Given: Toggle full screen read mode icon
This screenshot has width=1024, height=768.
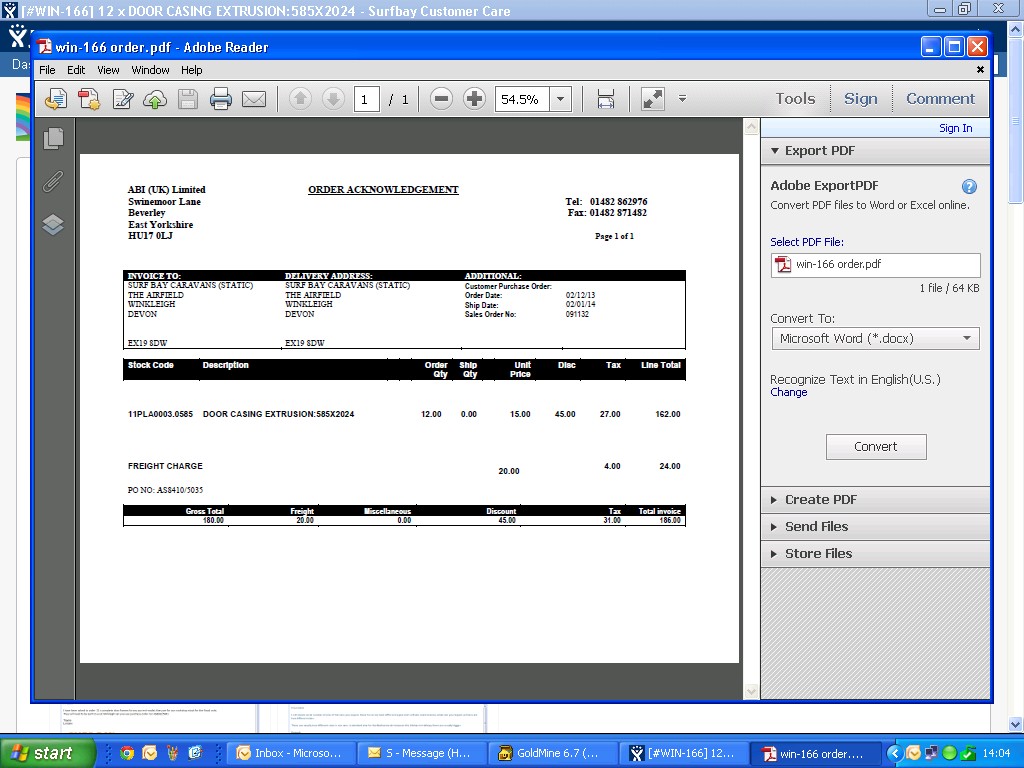Looking at the screenshot, I should 652,99.
